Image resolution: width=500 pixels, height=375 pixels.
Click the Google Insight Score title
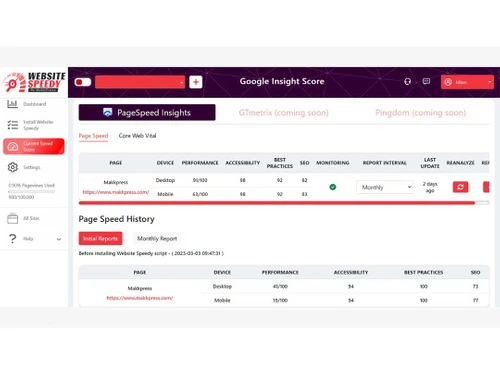282,81
